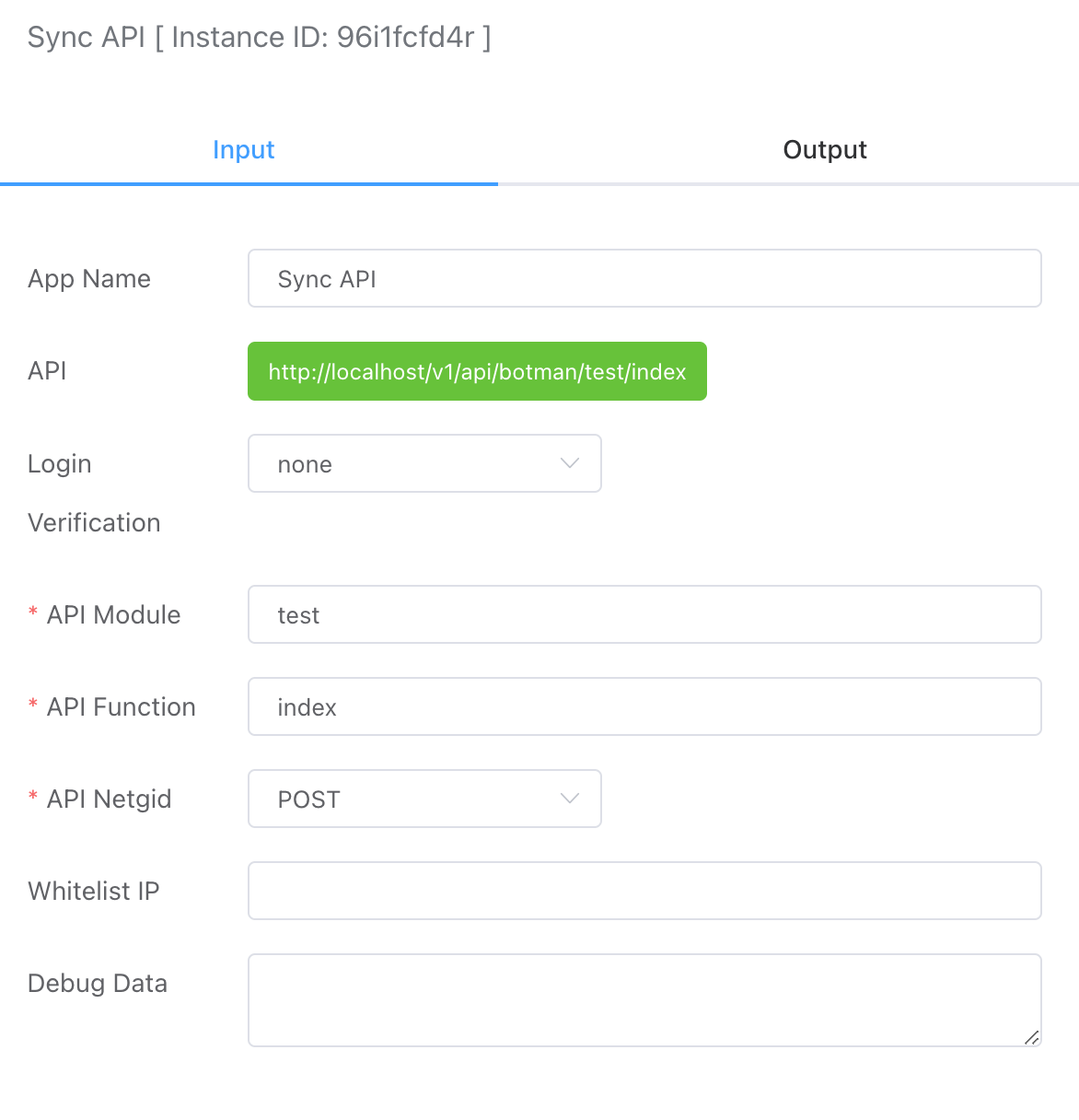1079x1120 pixels.
Task: Click the chevron arrow in API Netgid select
Action: 570,799
